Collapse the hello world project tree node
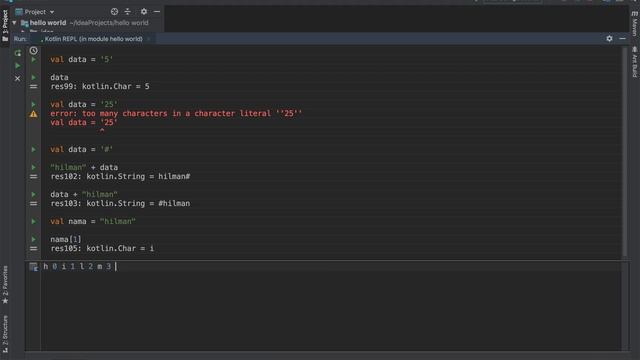This screenshot has width=640, height=360. tap(14, 23)
